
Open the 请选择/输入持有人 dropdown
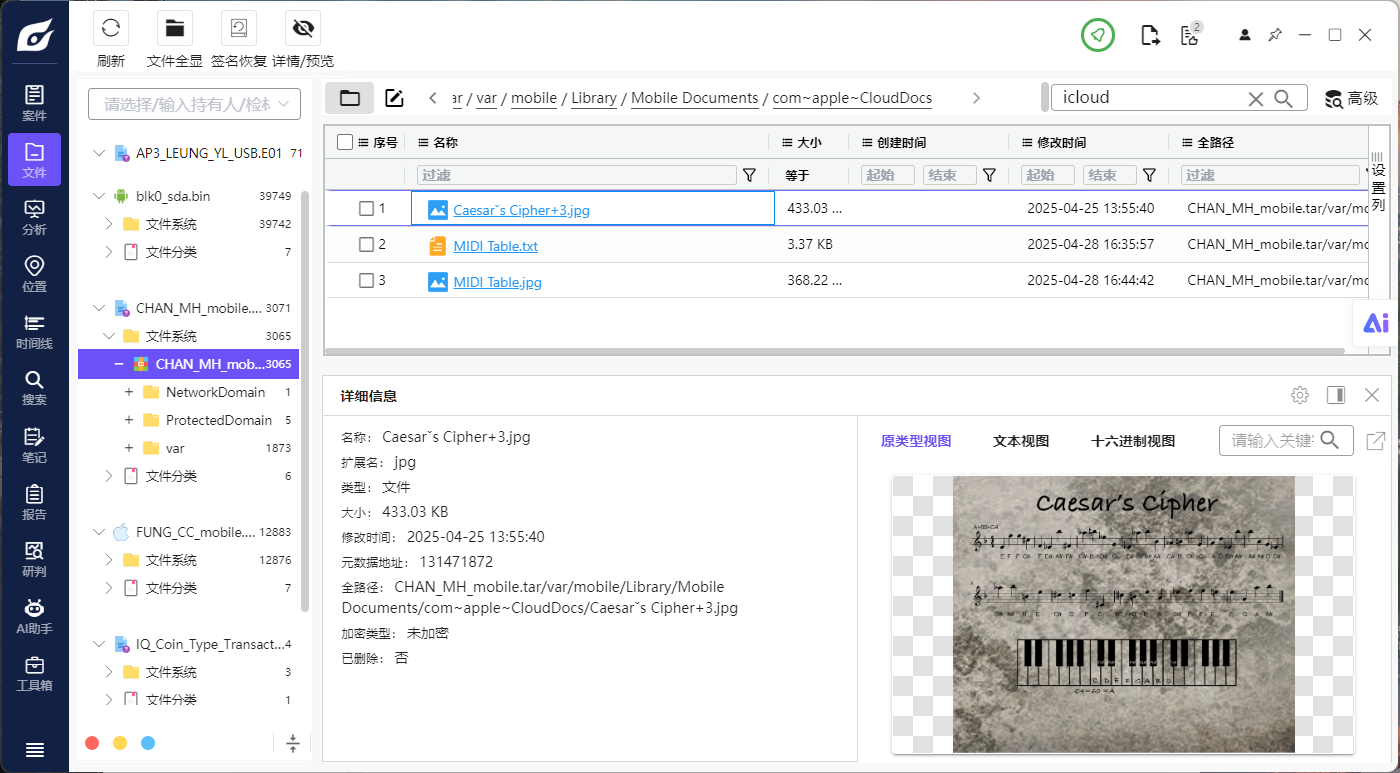(194, 104)
